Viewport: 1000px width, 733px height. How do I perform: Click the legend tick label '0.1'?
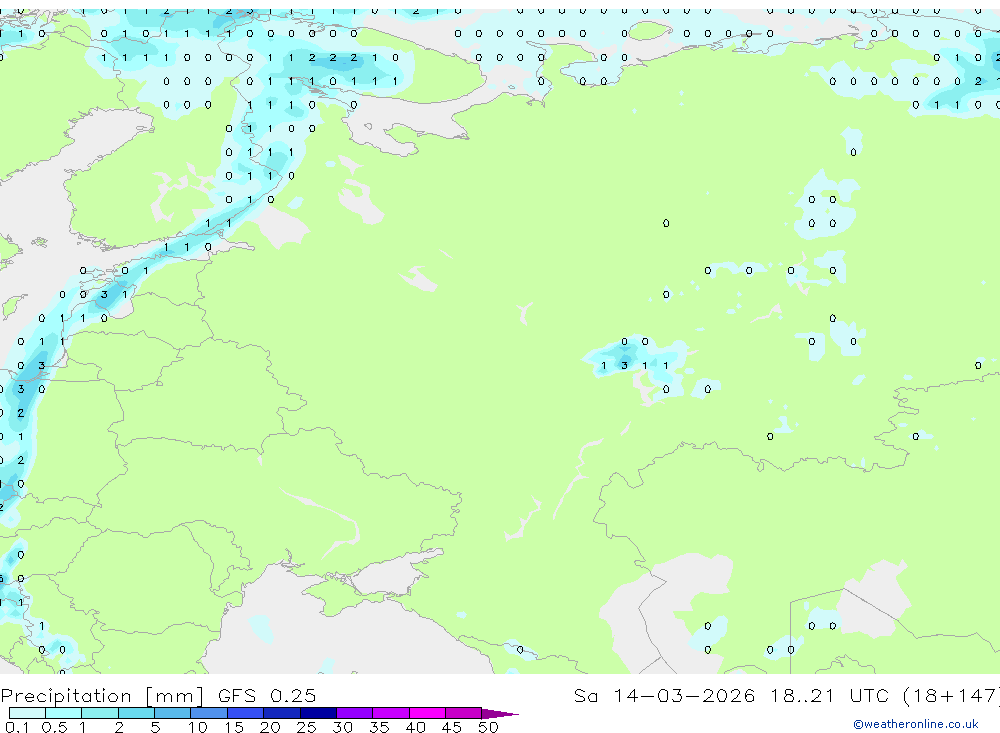(x=17, y=727)
